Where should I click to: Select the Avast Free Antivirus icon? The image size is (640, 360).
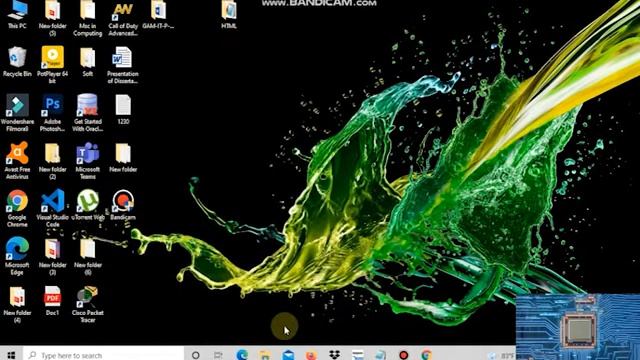17,160
